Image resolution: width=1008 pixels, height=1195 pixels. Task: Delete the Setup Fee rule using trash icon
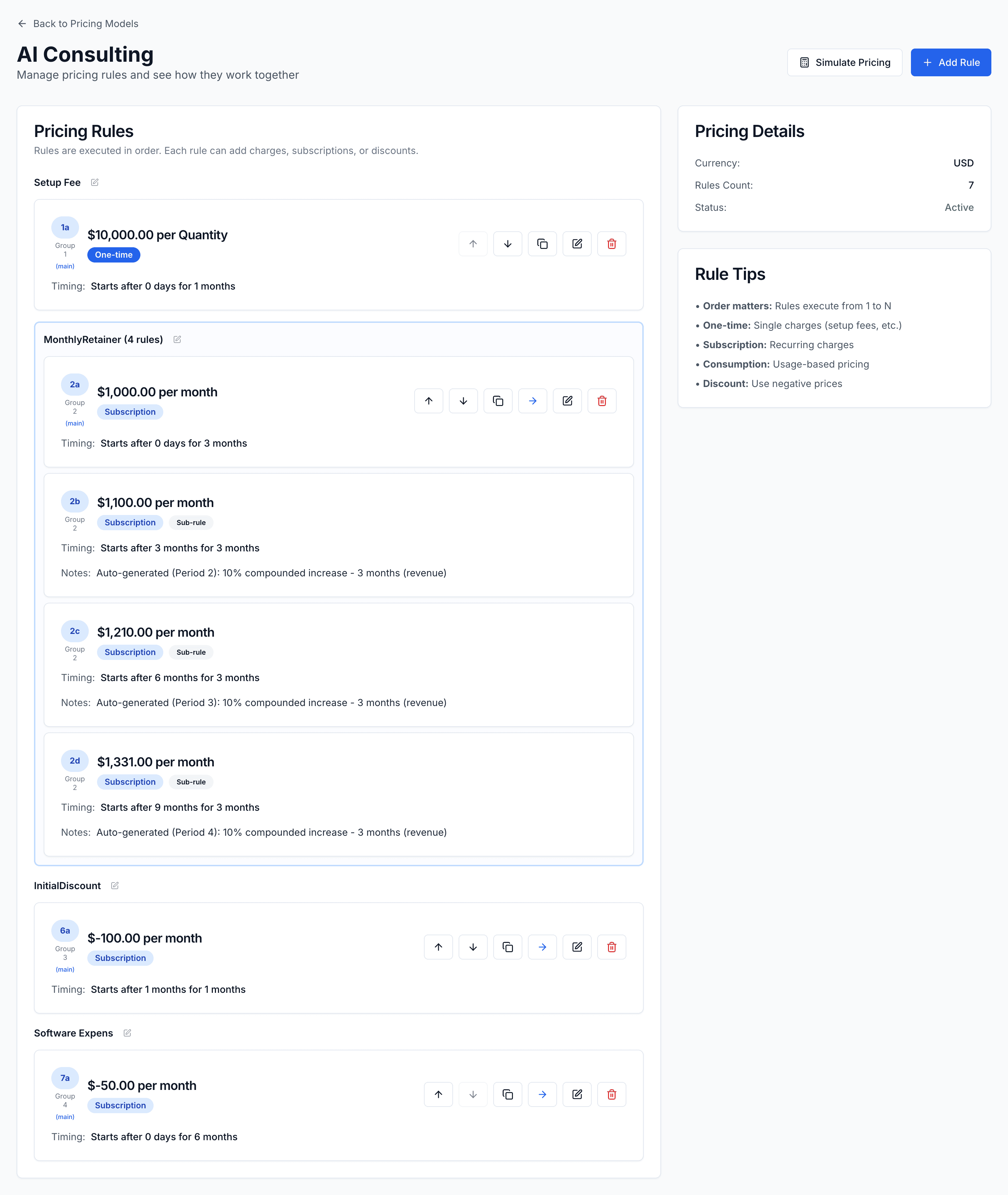pos(611,243)
